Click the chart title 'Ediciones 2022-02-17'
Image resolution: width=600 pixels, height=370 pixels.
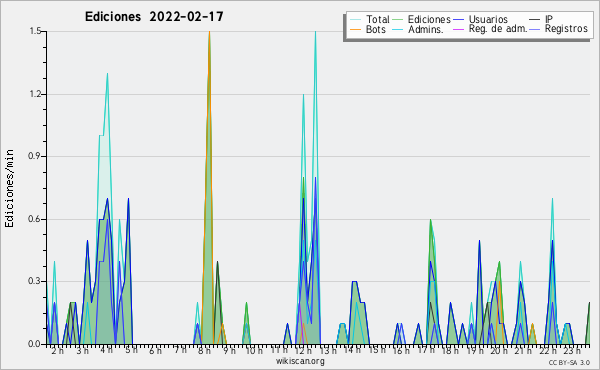pyautogui.click(x=154, y=17)
